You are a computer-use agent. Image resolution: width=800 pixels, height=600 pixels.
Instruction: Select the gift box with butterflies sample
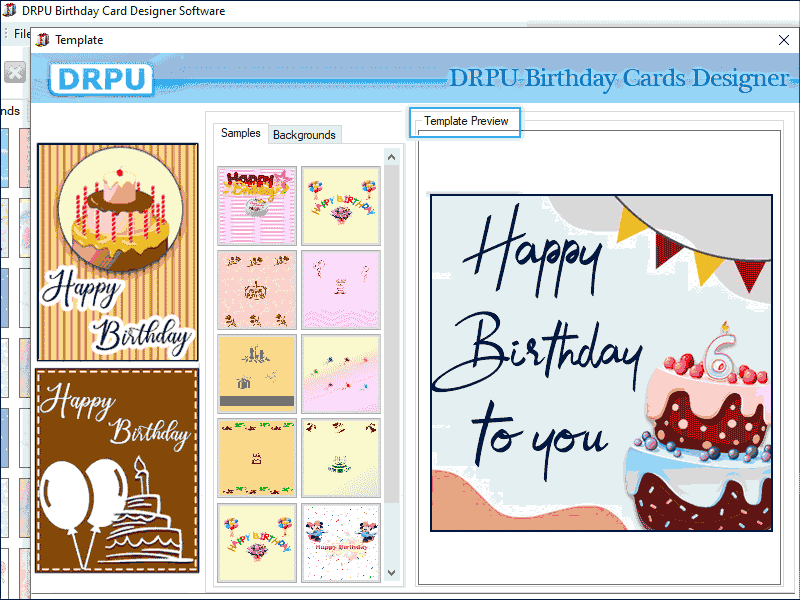[257, 373]
